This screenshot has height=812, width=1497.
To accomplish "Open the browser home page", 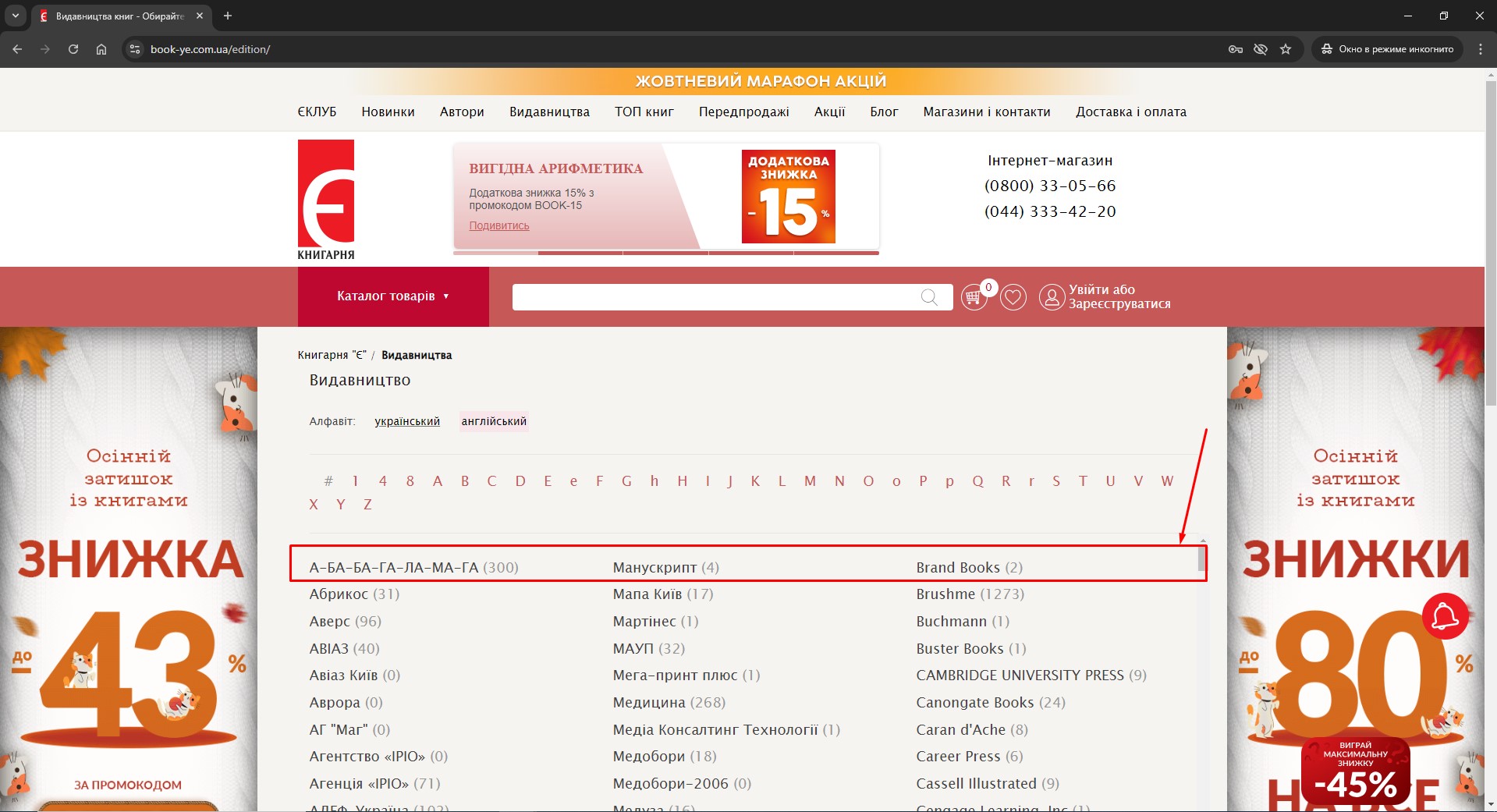I will [101, 49].
